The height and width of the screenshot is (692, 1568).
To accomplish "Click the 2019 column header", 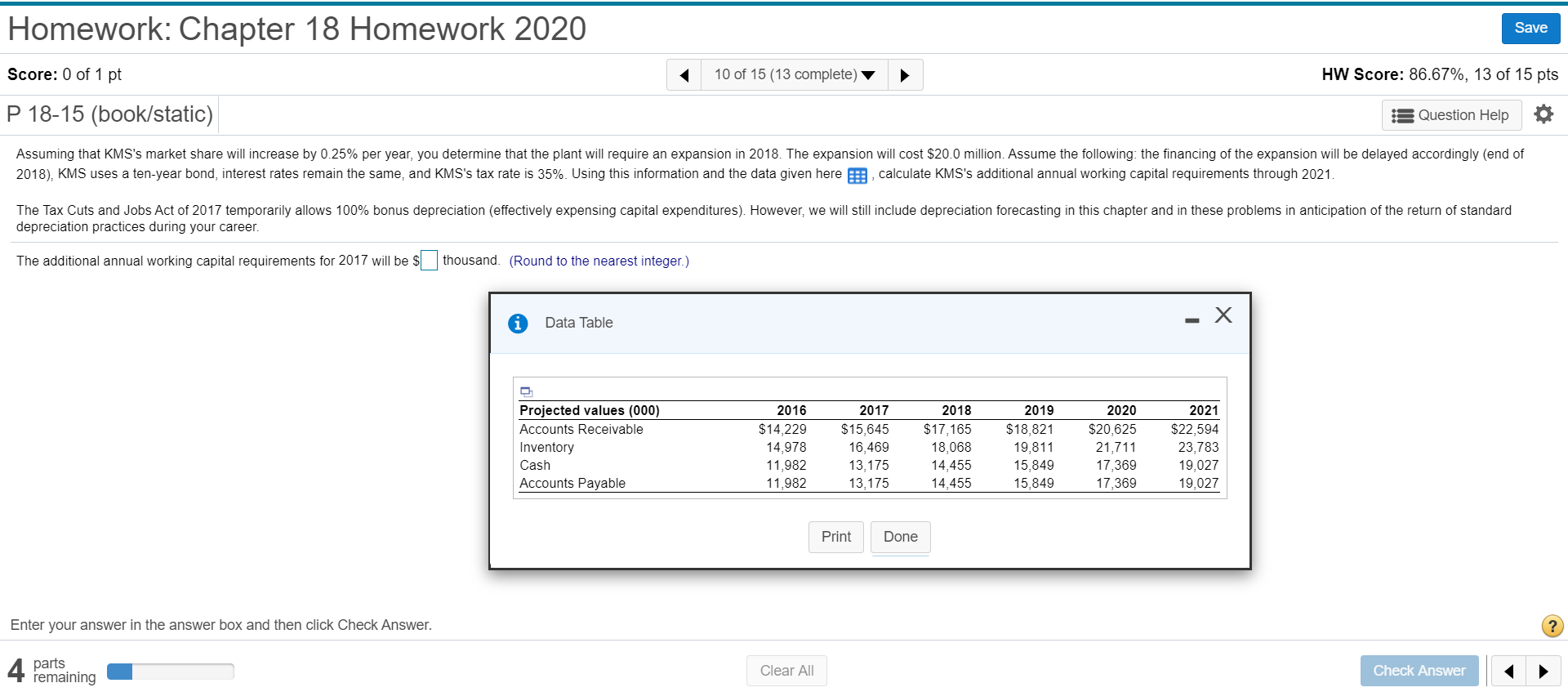I will pos(1039,411).
